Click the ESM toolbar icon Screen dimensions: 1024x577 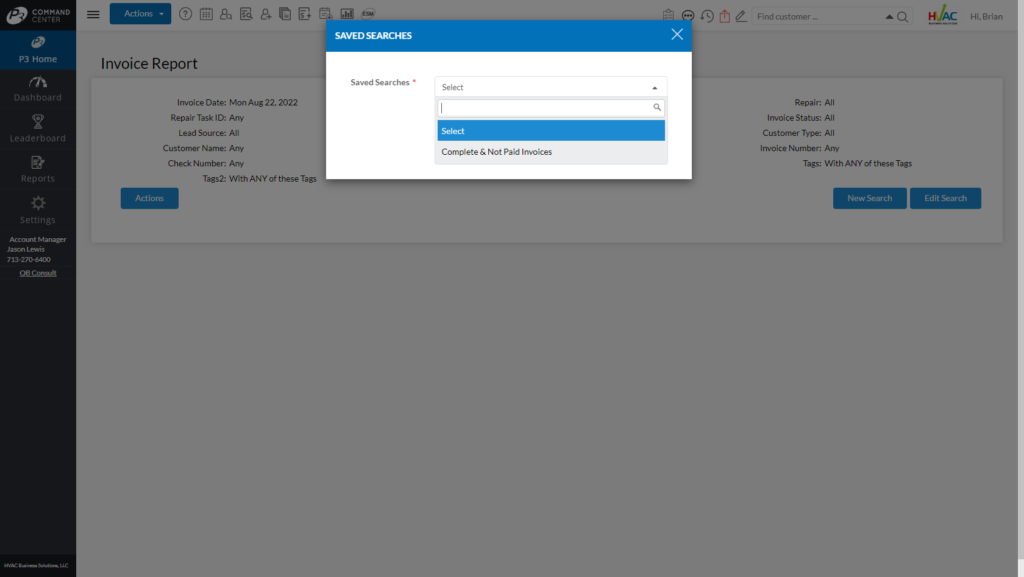tap(368, 14)
